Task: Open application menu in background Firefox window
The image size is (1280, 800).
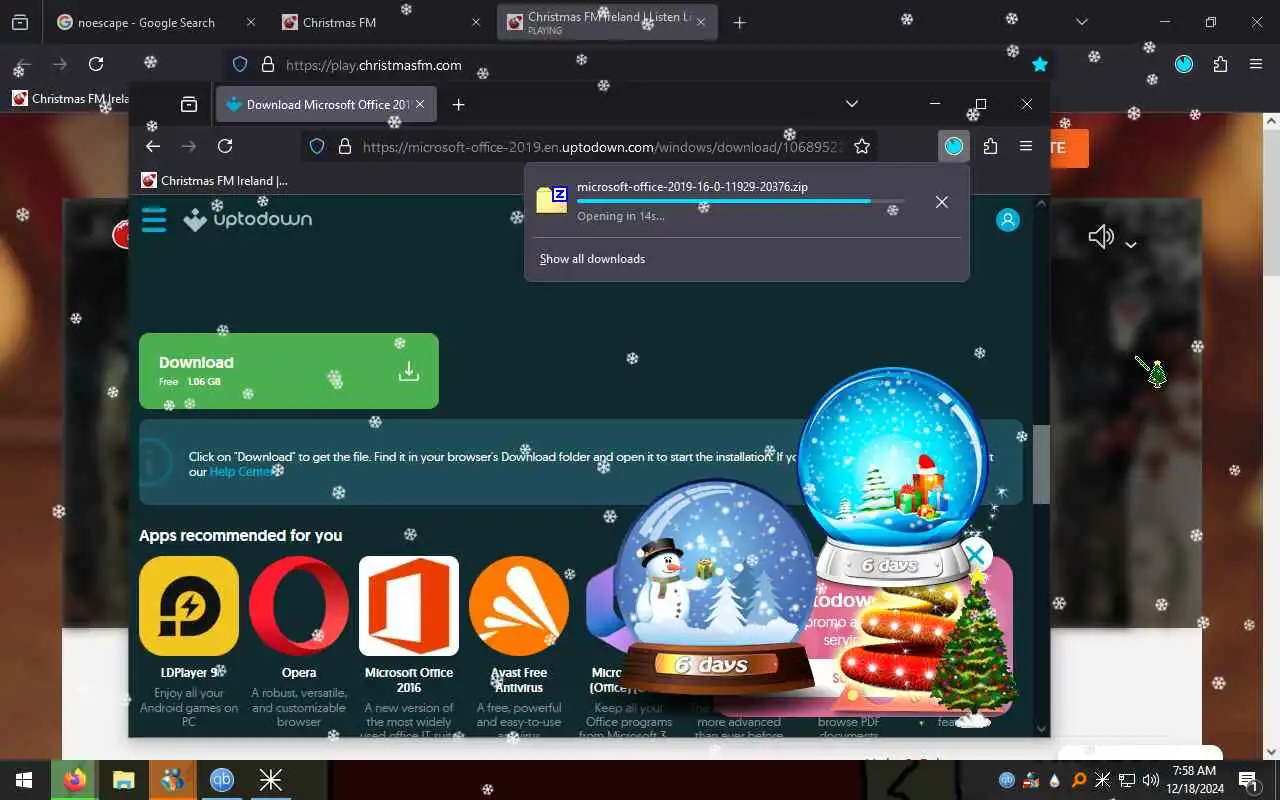Action: point(1256,64)
